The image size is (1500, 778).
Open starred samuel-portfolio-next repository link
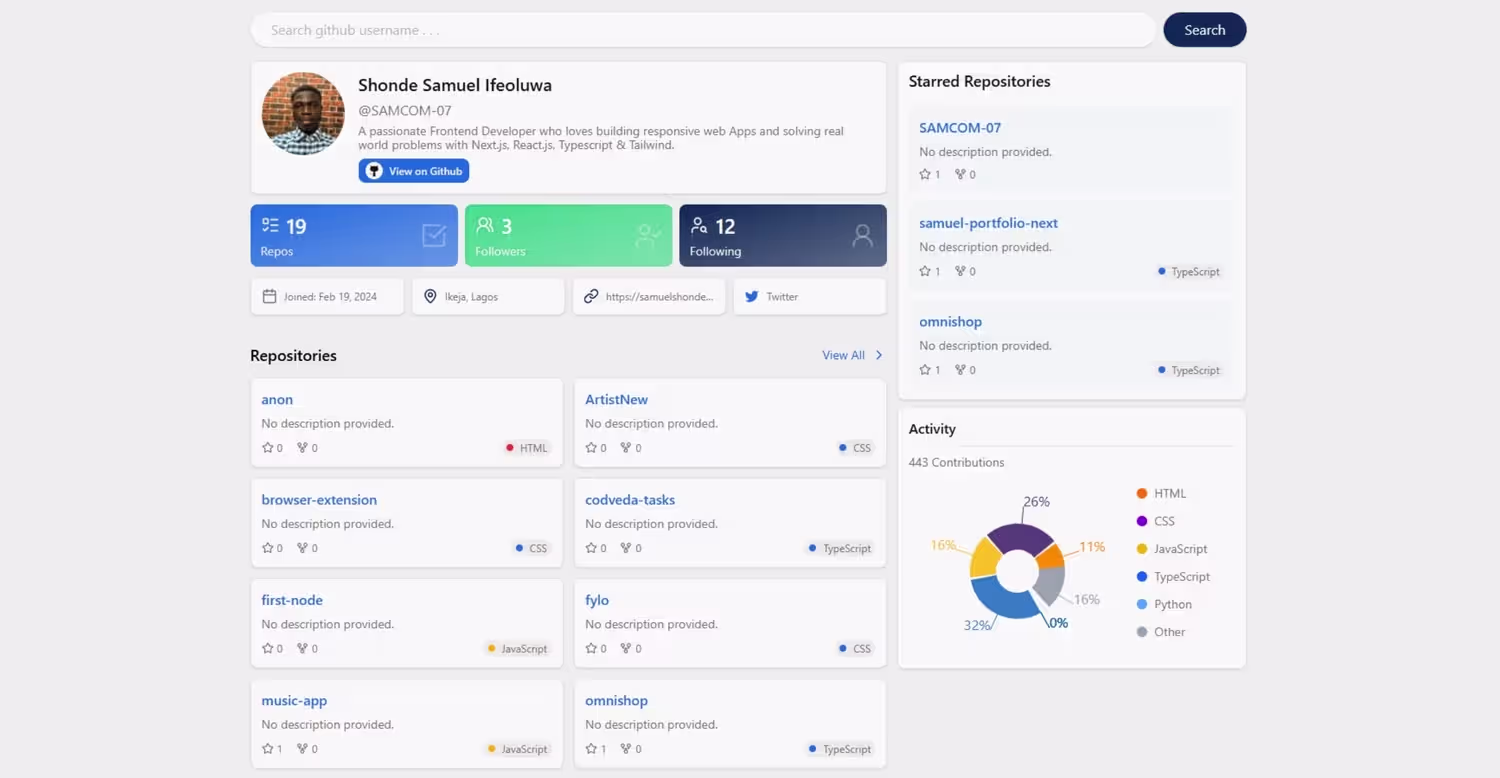pyautogui.click(x=988, y=223)
